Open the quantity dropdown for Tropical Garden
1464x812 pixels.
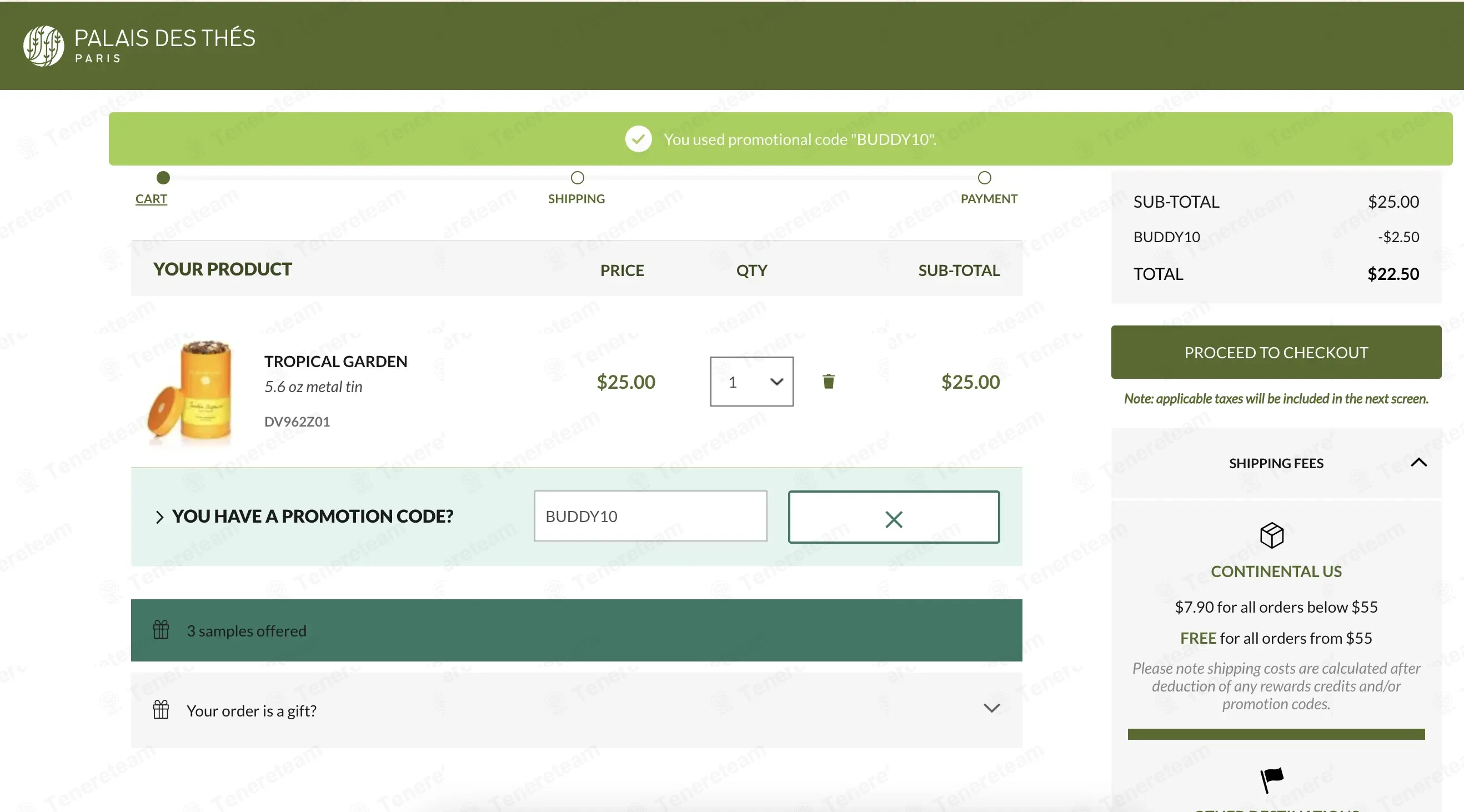[751, 382]
